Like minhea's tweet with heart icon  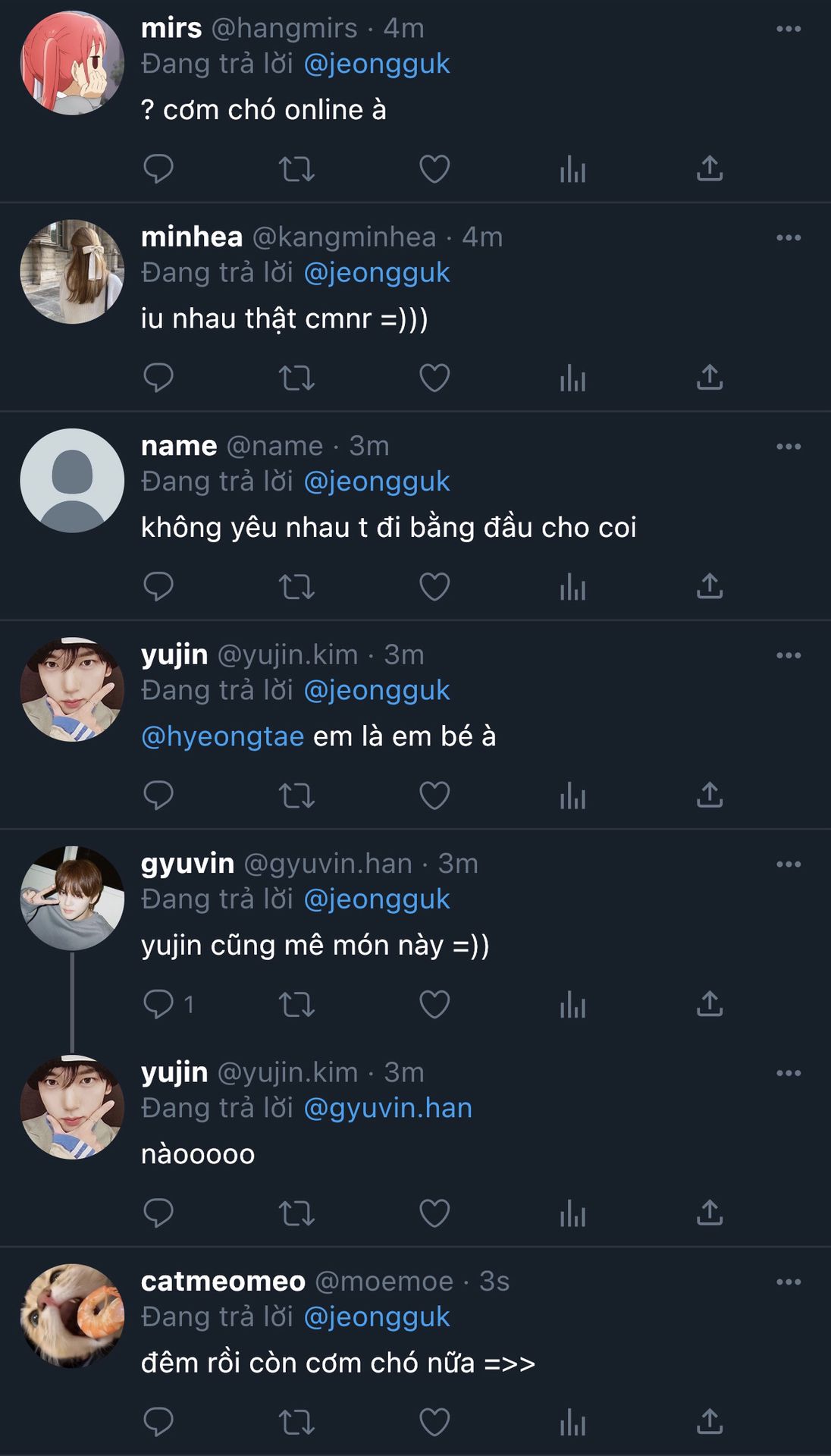[434, 378]
